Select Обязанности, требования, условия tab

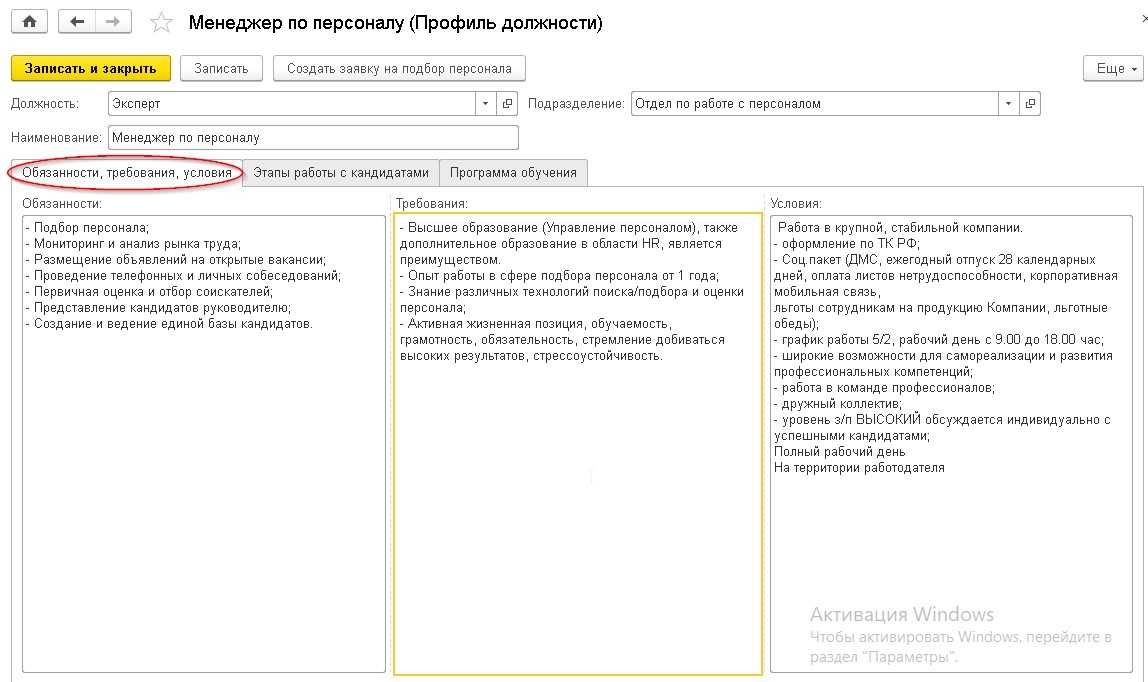click(x=127, y=172)
